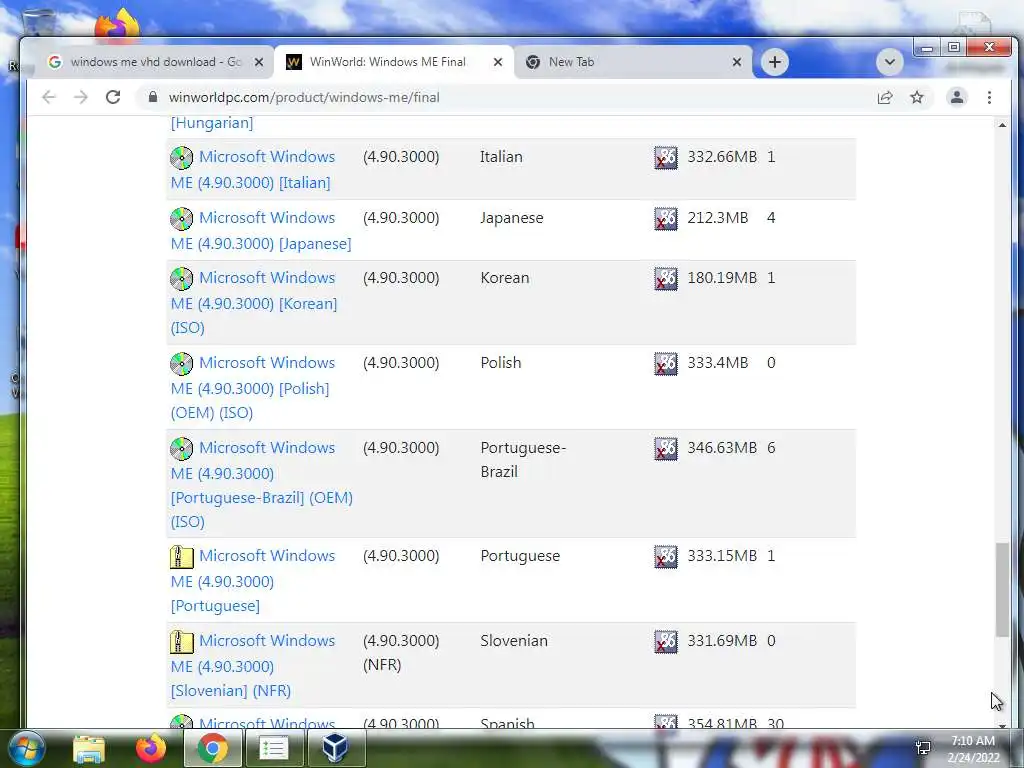Click the zip archive icon for the Slovenian download
1024x768 pixels.
click(182, 641)
